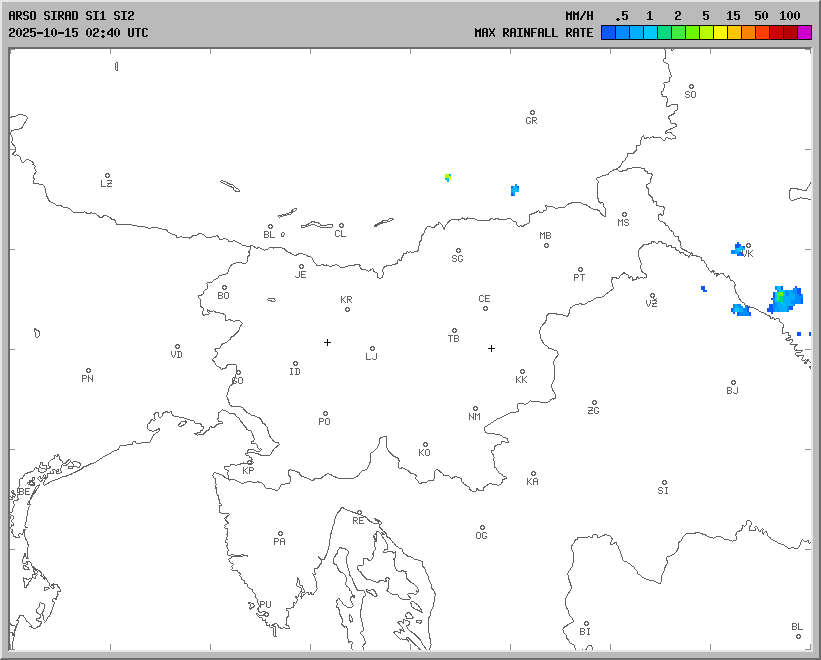
Task: Click the LJ city marker circle
Action: tap(372, 348)
